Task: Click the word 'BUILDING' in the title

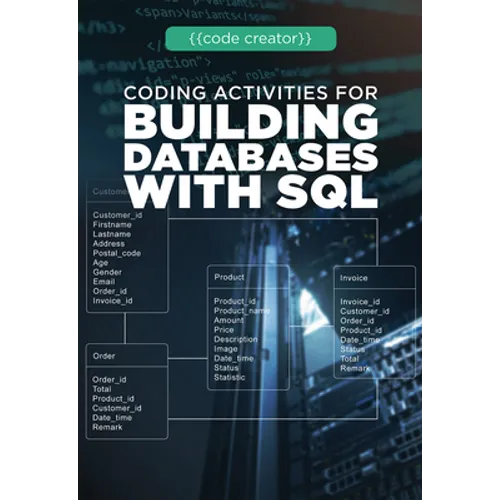Action: pos(251,121)
